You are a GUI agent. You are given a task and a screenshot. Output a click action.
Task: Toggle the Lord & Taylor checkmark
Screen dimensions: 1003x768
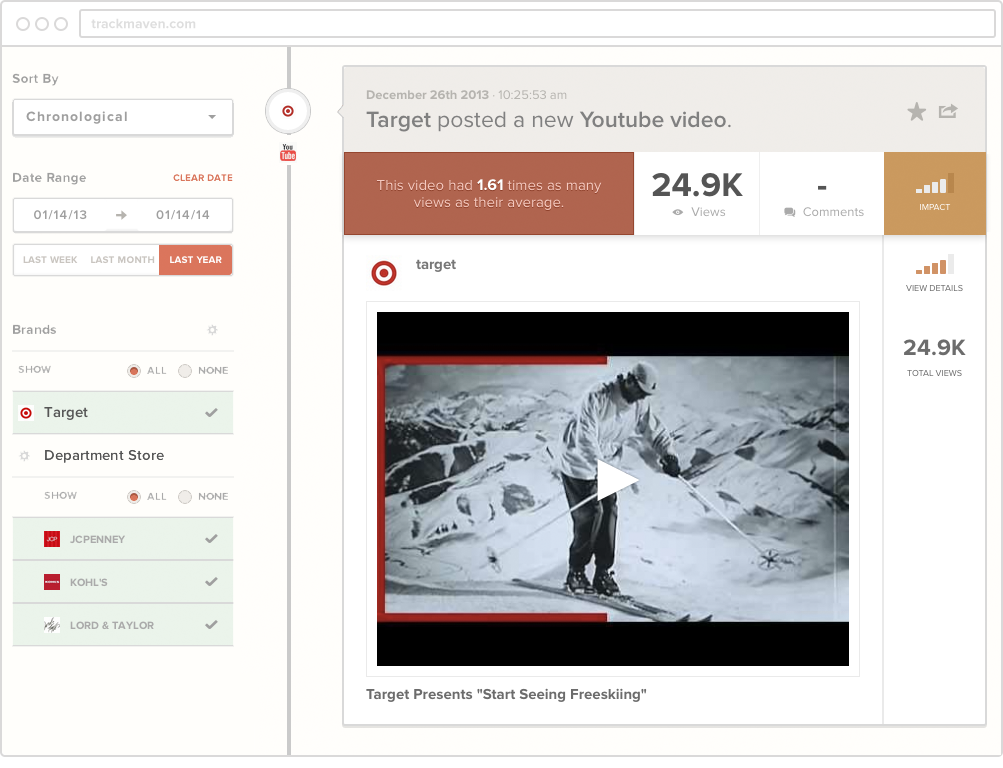(x=211, y=624)
